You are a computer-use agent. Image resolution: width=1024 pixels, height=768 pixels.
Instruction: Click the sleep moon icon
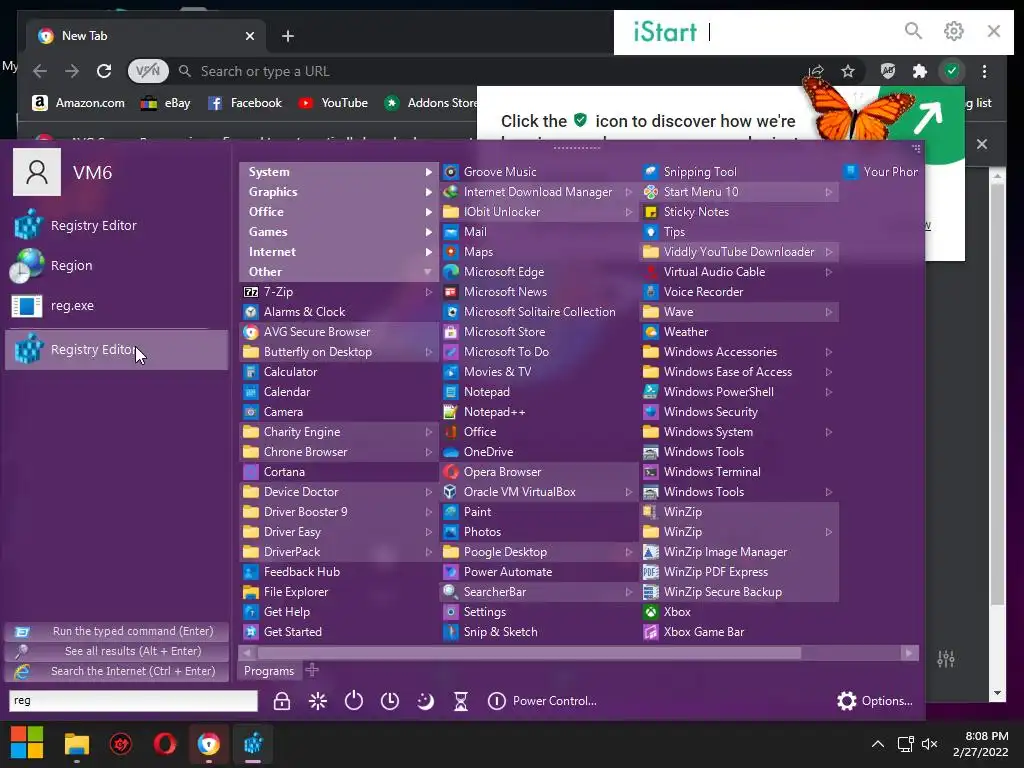[425, 701]
